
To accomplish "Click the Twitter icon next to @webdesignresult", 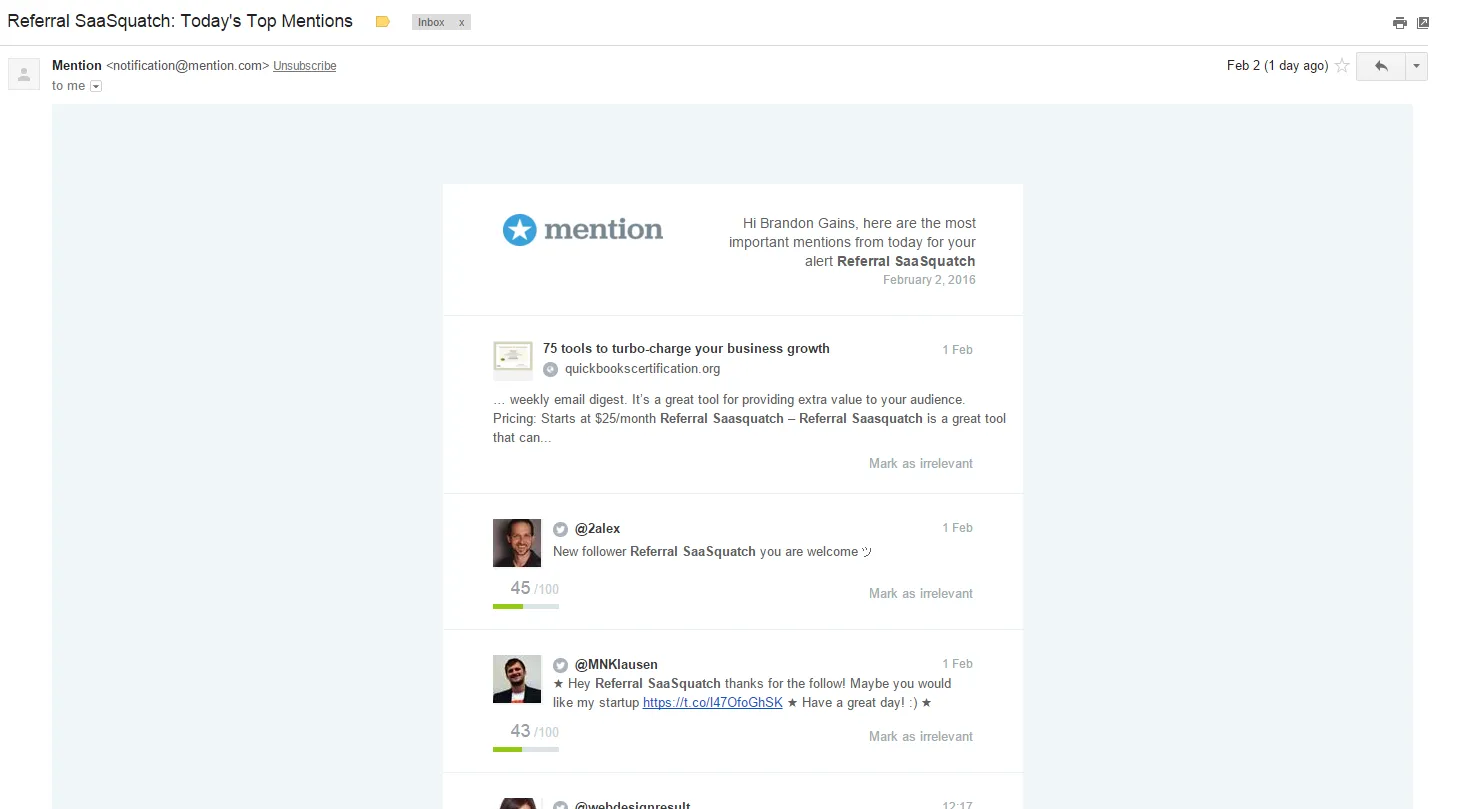I will (561, 805).
